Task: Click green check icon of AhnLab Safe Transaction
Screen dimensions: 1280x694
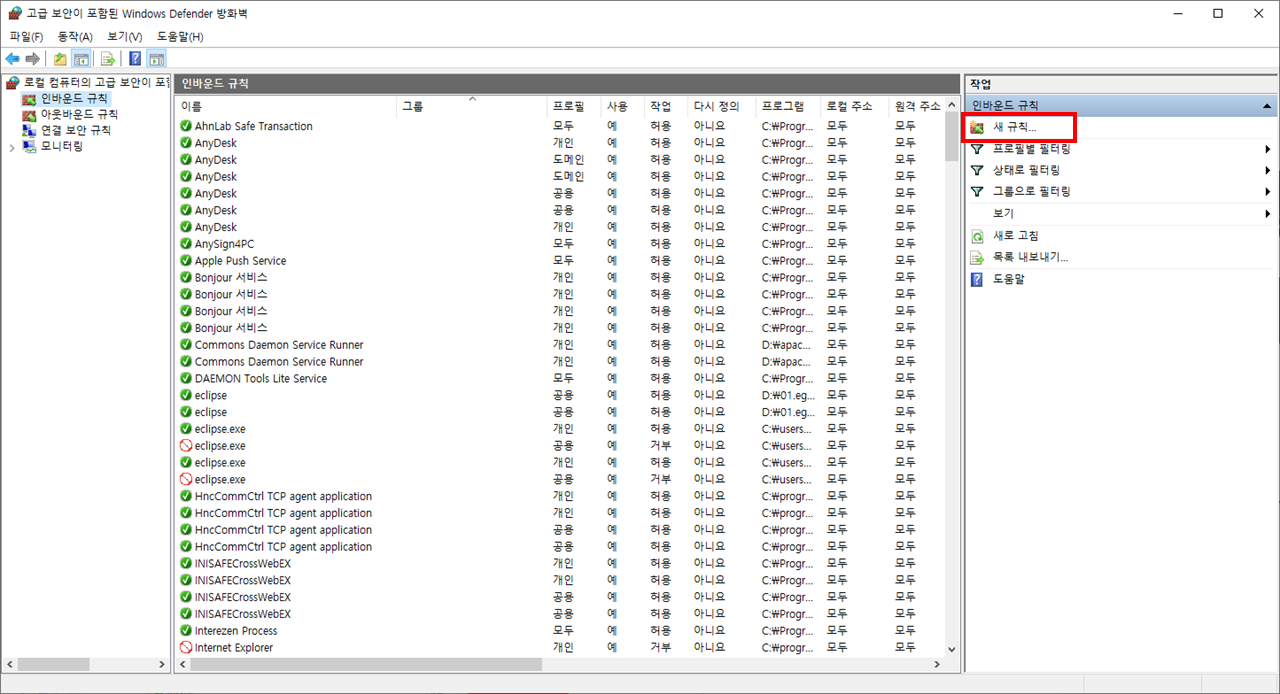Action: [186, 126]
